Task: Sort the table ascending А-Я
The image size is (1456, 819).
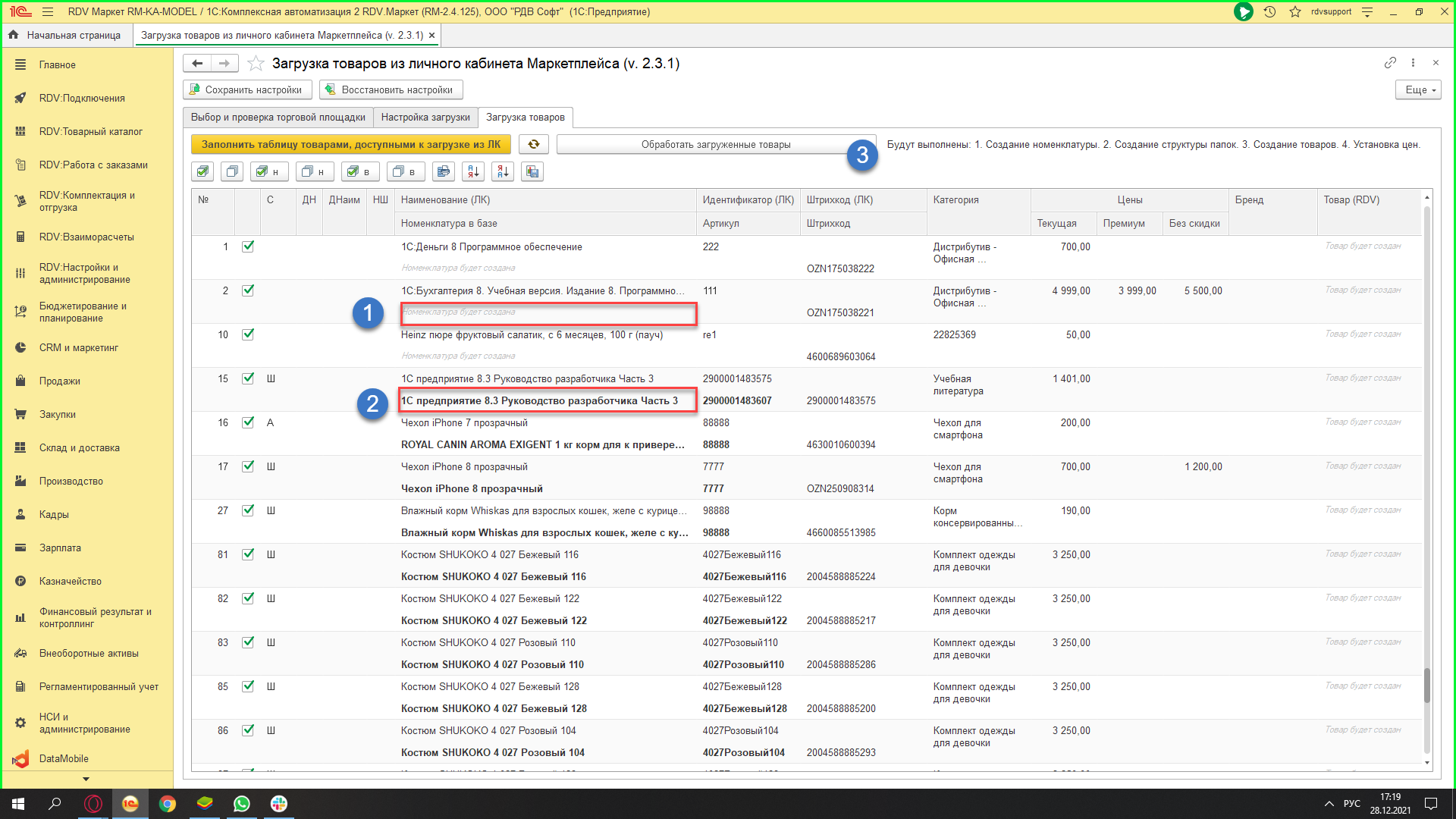Action: click(x=473, y=172)
